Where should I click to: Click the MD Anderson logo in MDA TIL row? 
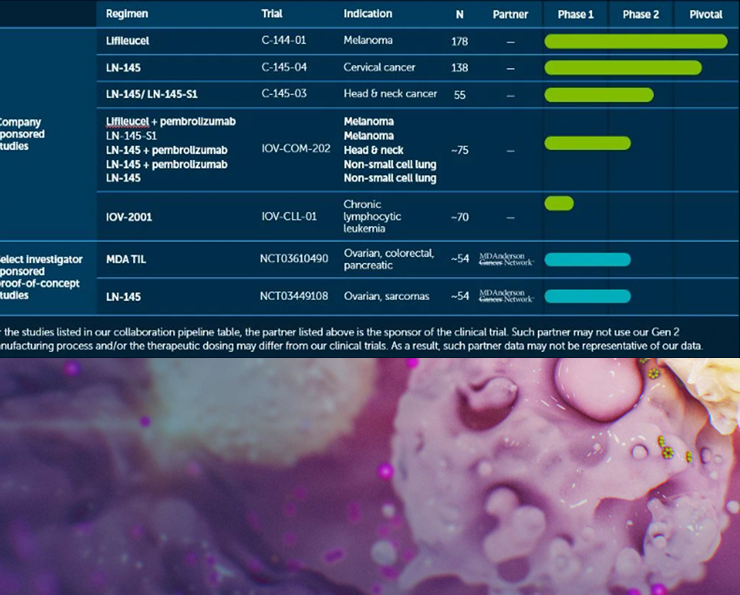(506, 259)
